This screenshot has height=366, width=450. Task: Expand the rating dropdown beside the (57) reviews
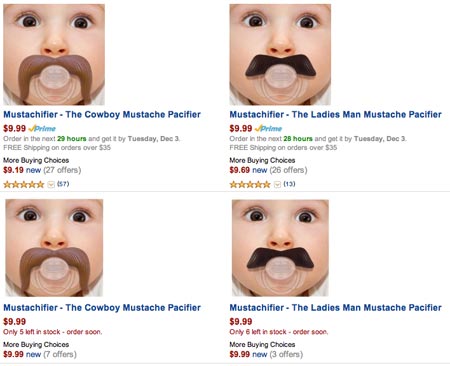[x=51, y=184]
